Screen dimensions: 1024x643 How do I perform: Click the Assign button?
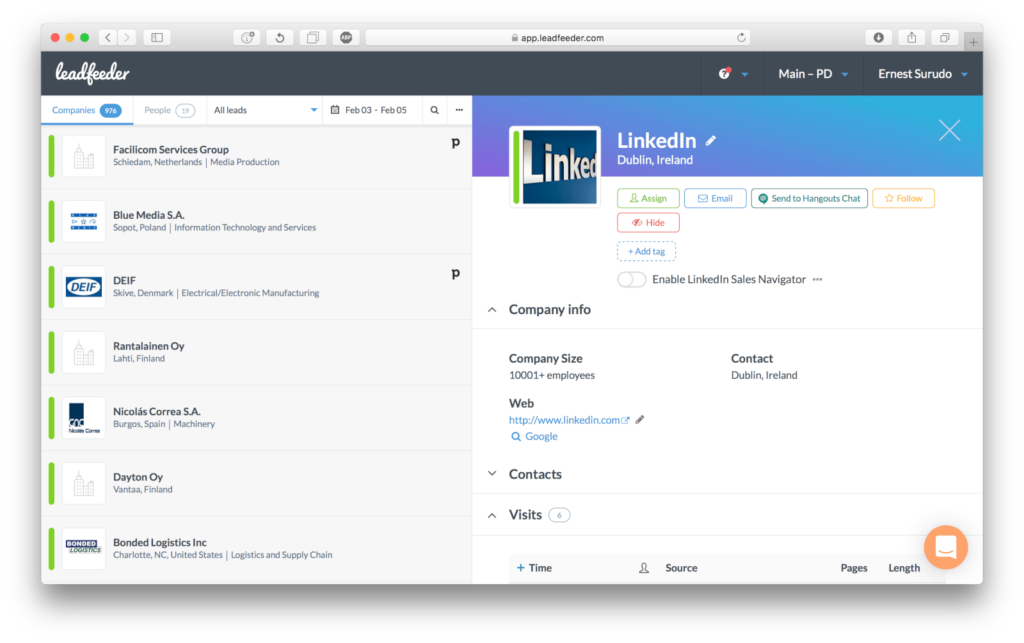click(x=648, y=198)
